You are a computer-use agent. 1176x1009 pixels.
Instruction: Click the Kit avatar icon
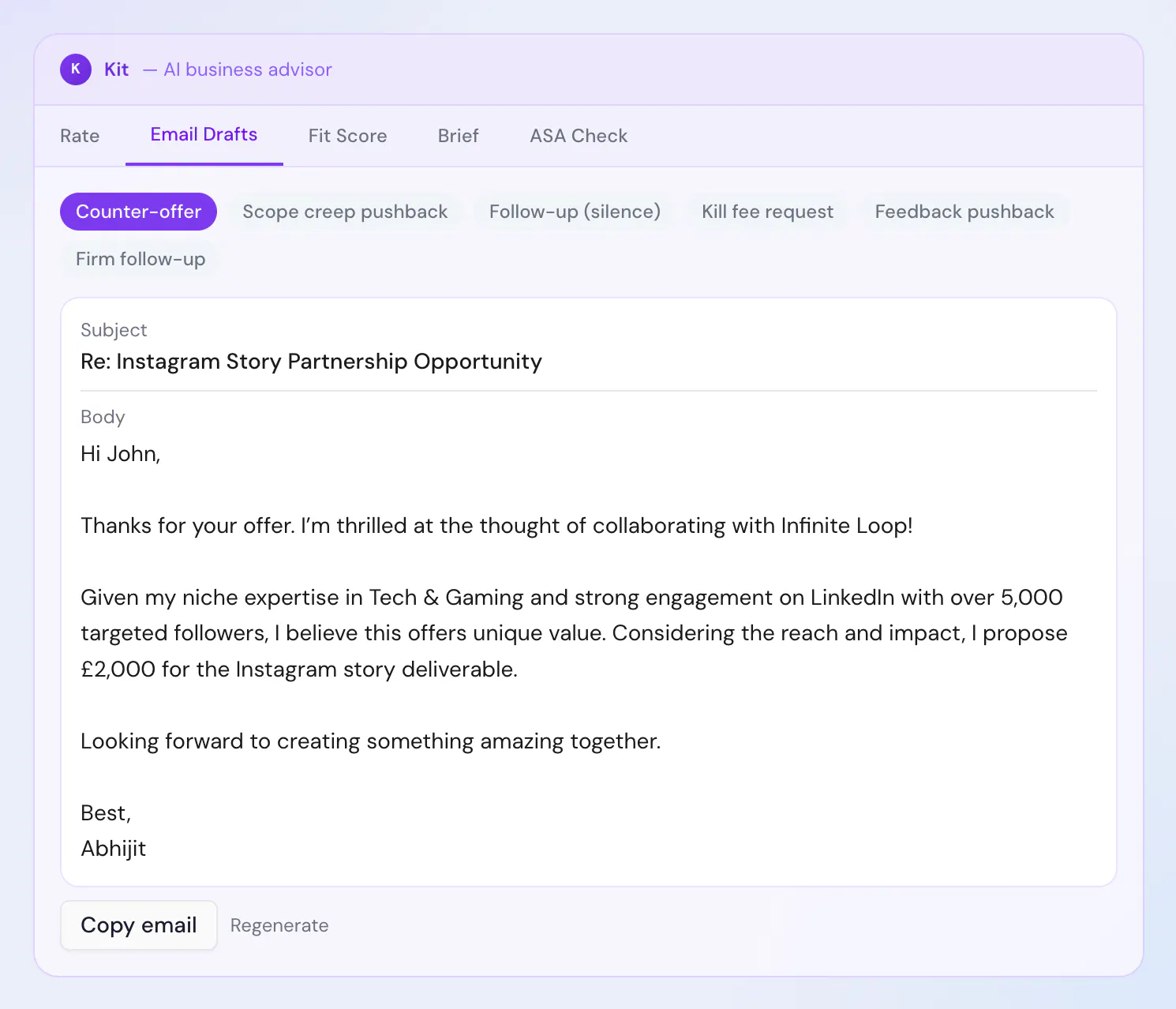76,69
